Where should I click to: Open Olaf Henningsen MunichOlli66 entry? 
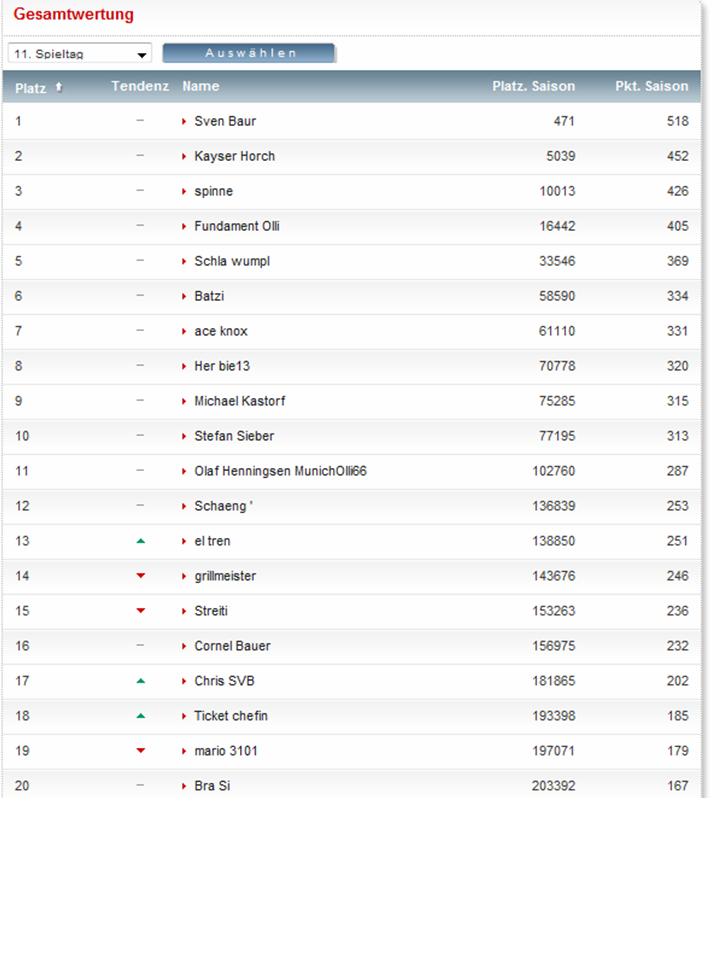[x=280, y=471]
